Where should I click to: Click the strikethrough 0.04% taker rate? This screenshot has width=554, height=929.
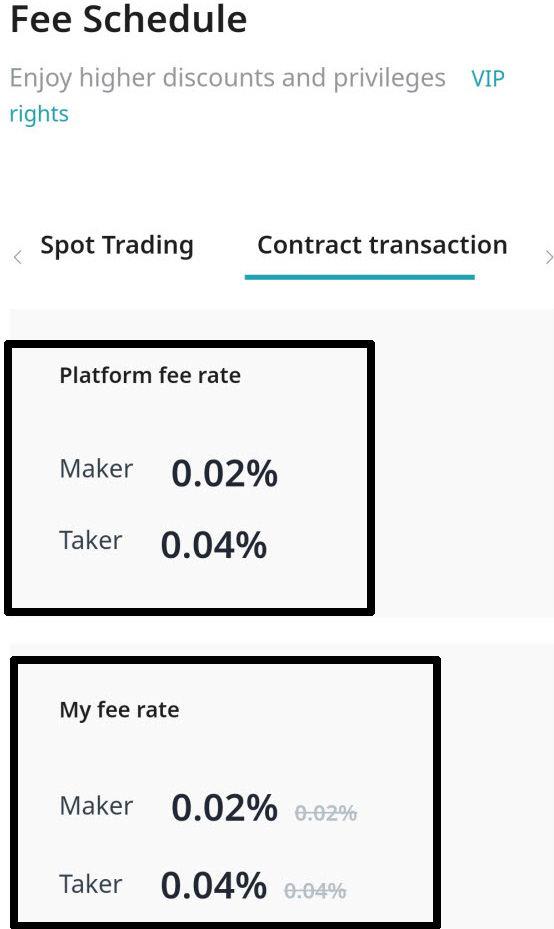315,890
